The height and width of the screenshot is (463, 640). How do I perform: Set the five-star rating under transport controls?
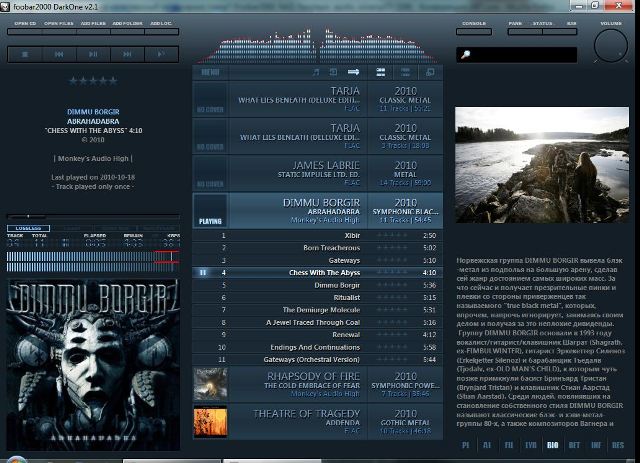(93, 81)
